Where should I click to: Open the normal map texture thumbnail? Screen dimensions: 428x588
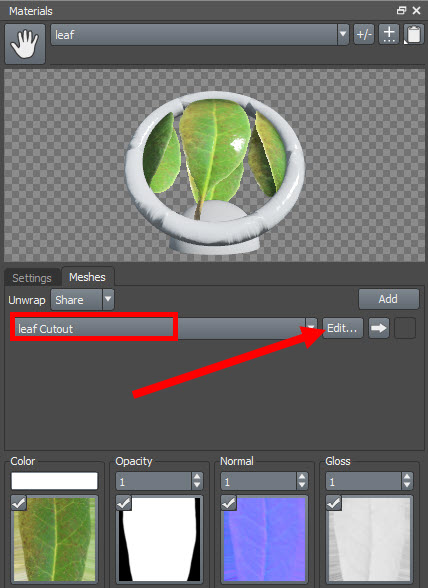tap(264, 539)
